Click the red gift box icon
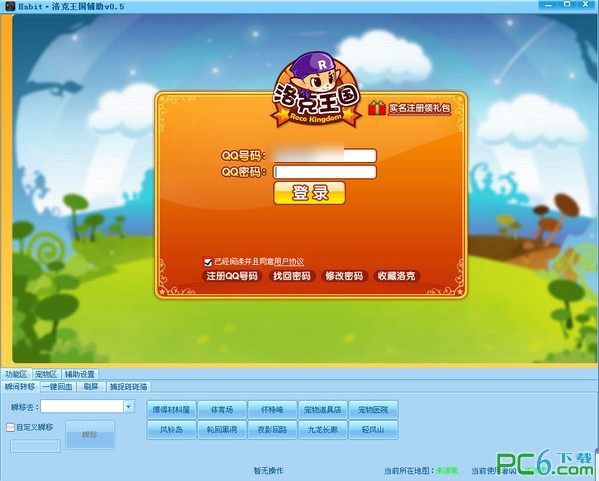Image resolution: width=599 pixels, height=481 pixels. (377, 108)
